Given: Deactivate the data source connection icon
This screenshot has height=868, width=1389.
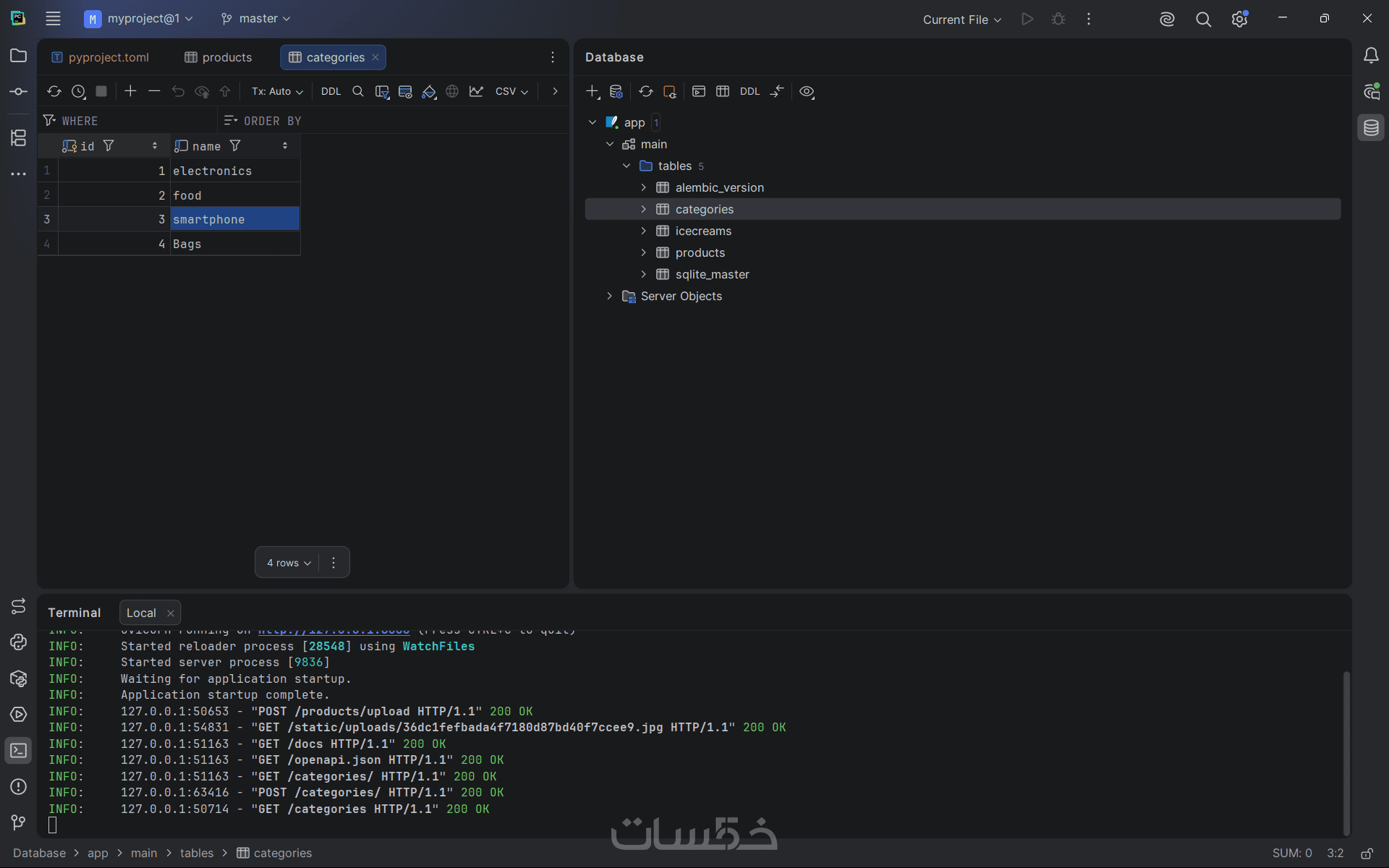Looking at the screenshot, I should [x=670, y=91].
